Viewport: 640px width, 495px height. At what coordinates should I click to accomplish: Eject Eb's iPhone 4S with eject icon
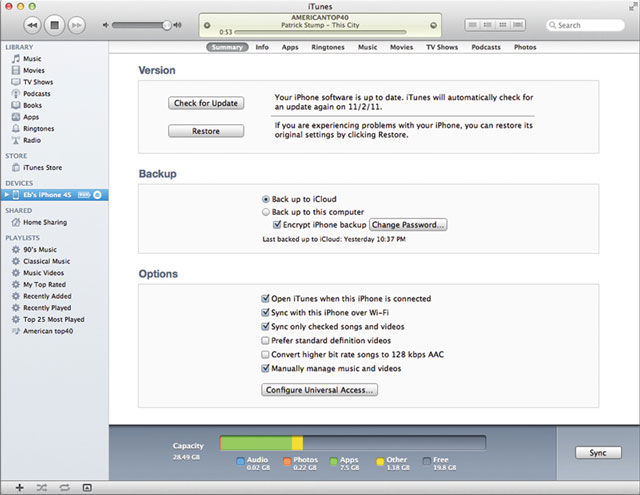[97, 195]
